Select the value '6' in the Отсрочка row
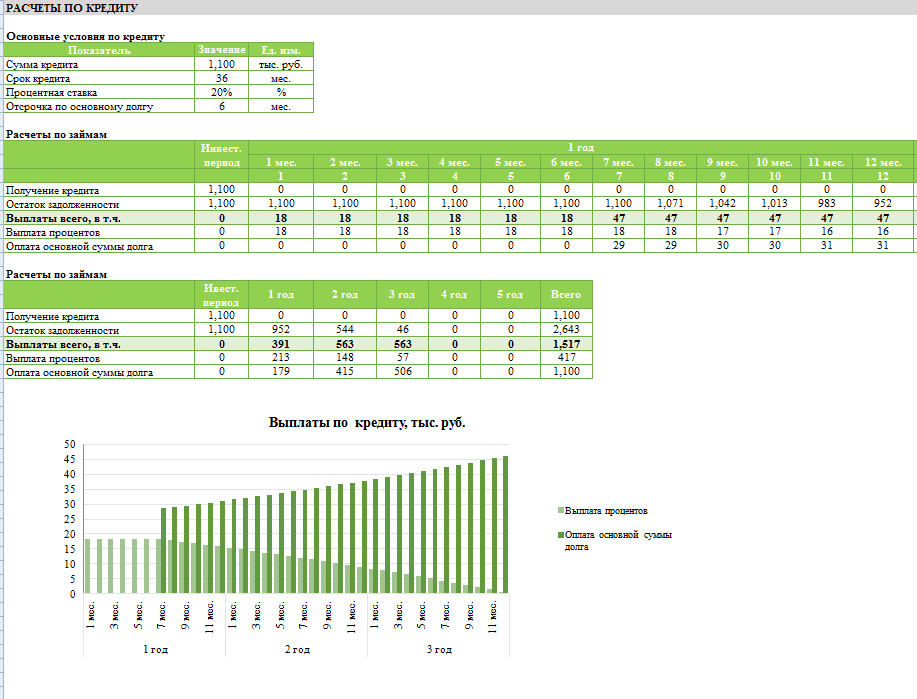917x699 pixels. pos(222,106)
